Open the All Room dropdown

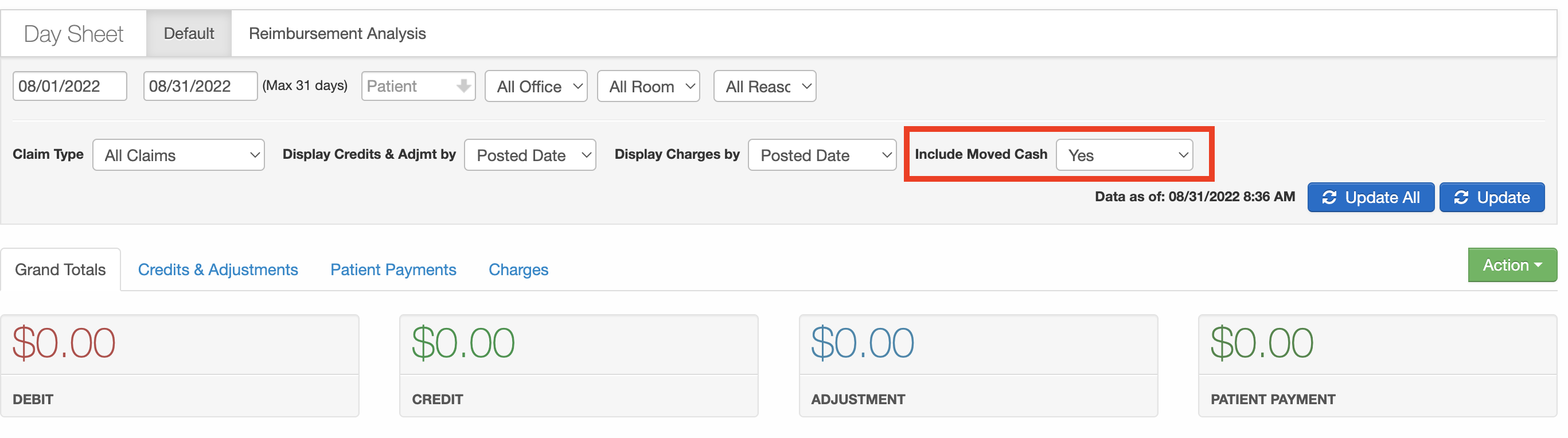648,87
